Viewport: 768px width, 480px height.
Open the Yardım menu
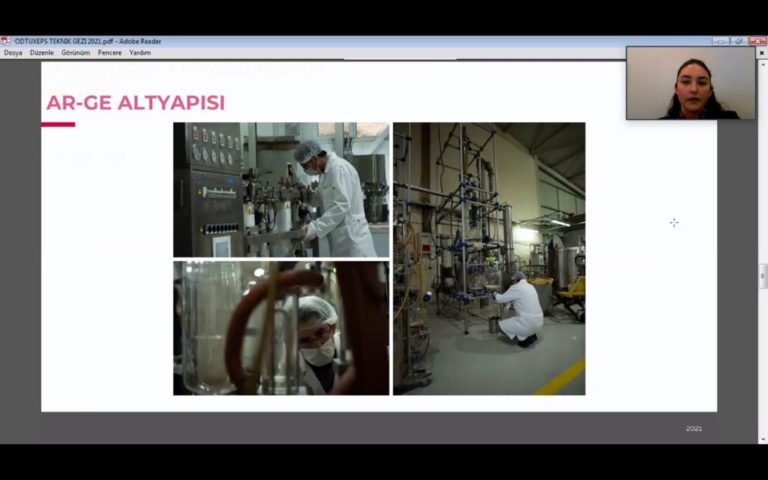(140, 52)
